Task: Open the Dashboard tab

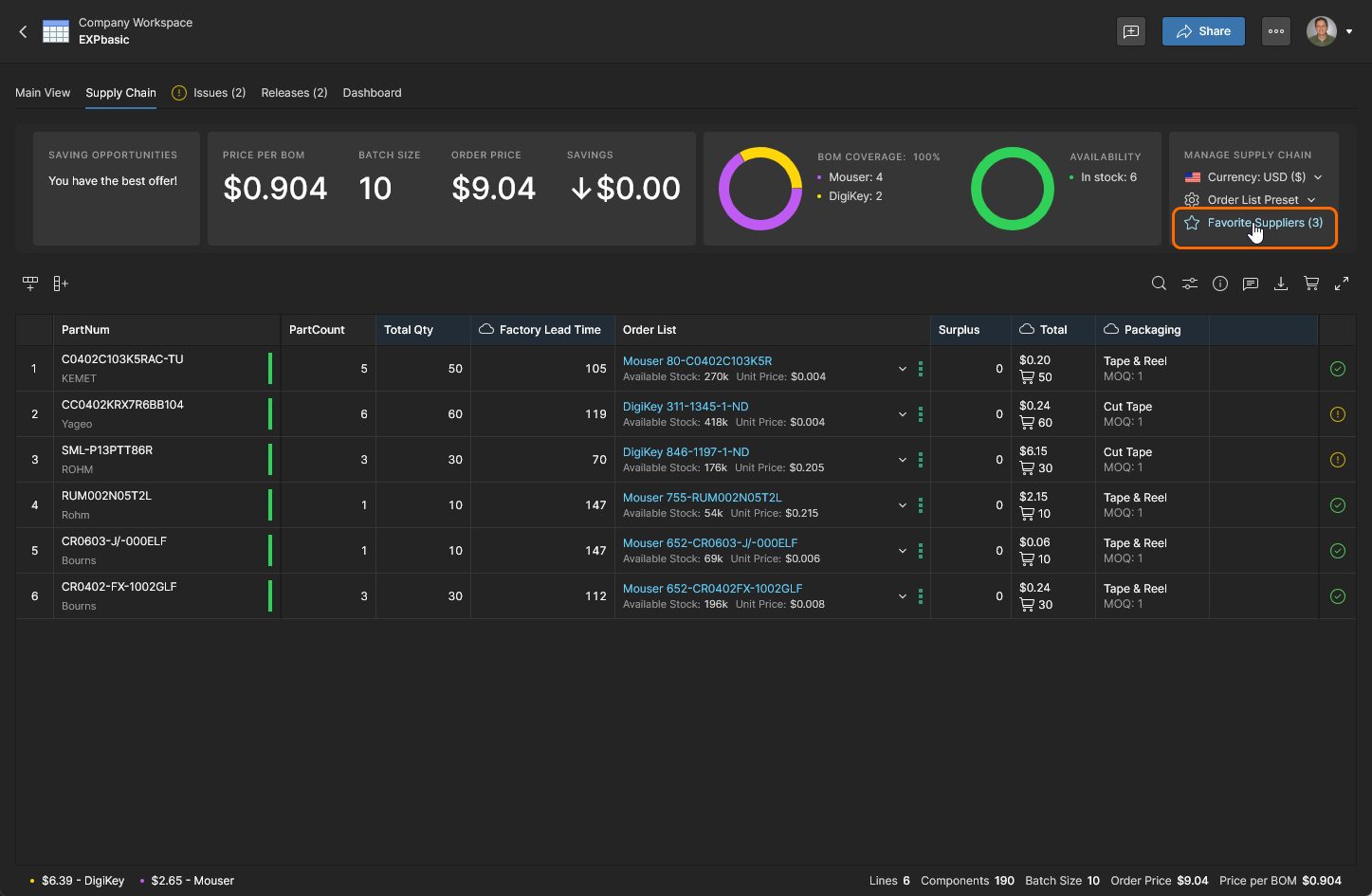Action: click(372, 93)
